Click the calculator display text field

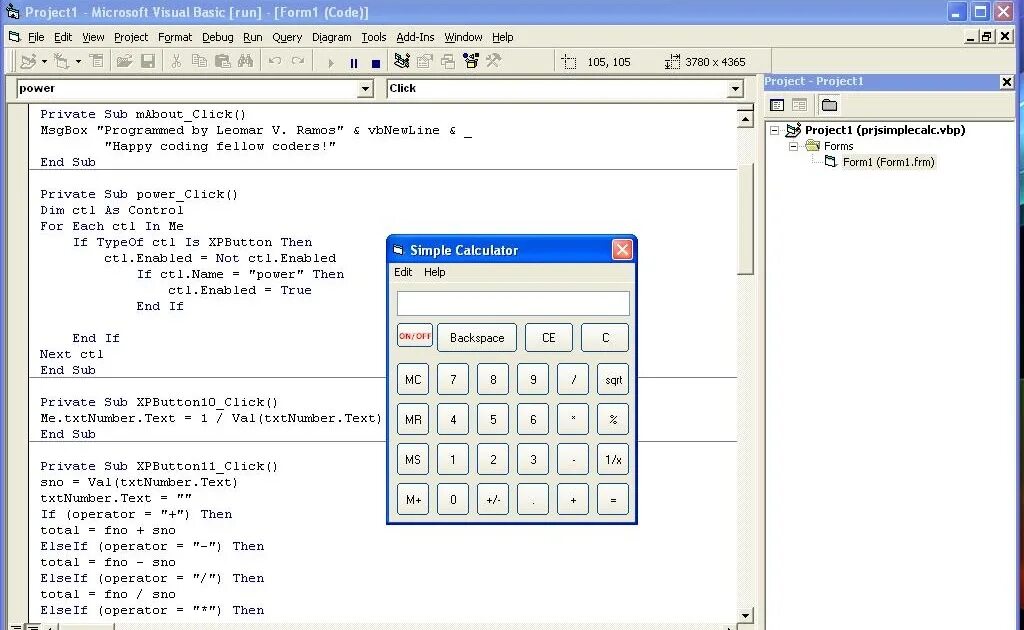[513, 304]
